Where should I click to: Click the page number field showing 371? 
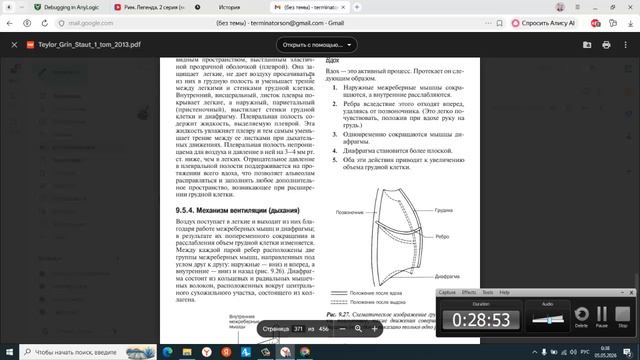point(298,329)
